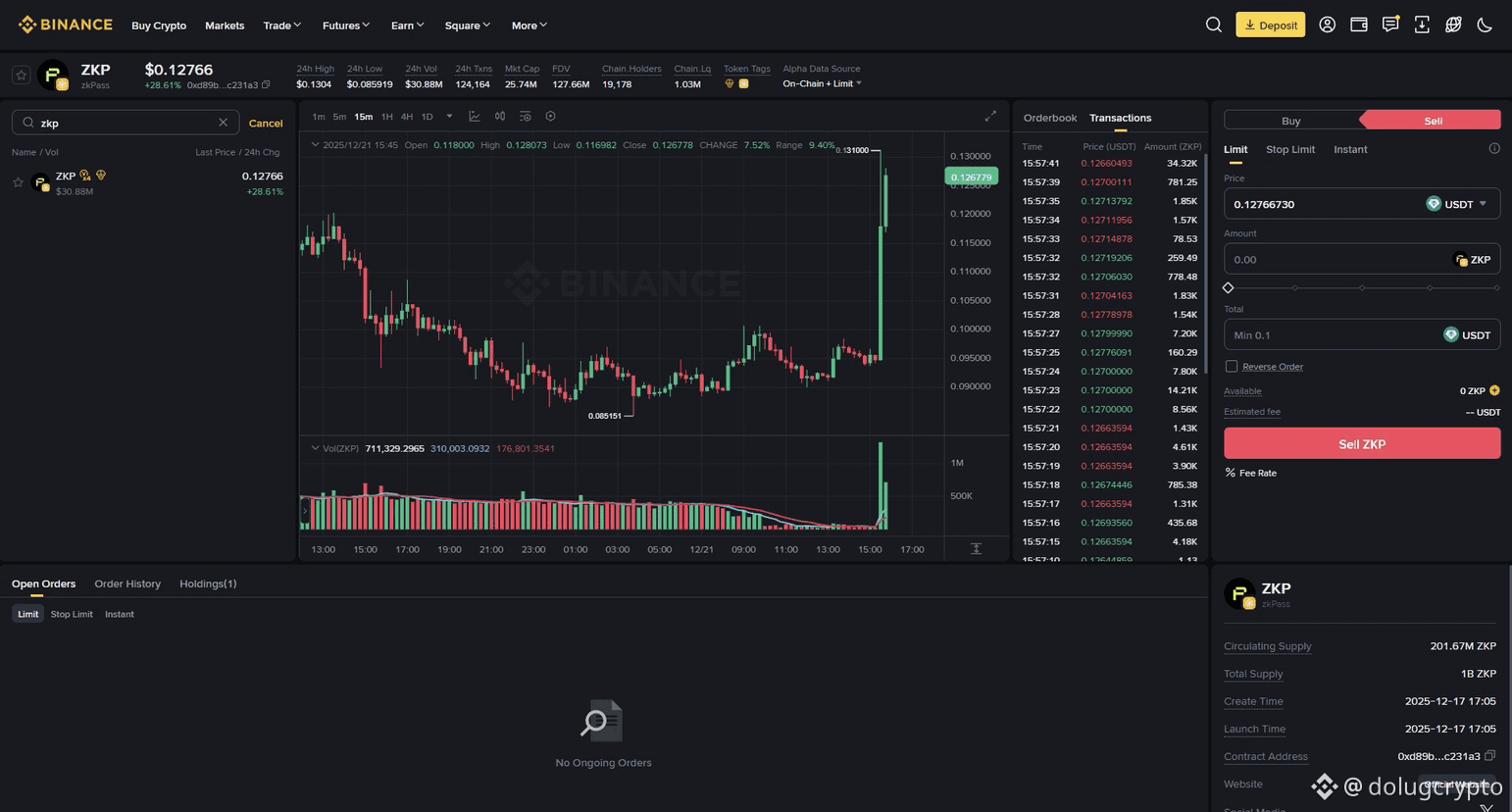Favorite ZKP row in search results

click(18, 182)
